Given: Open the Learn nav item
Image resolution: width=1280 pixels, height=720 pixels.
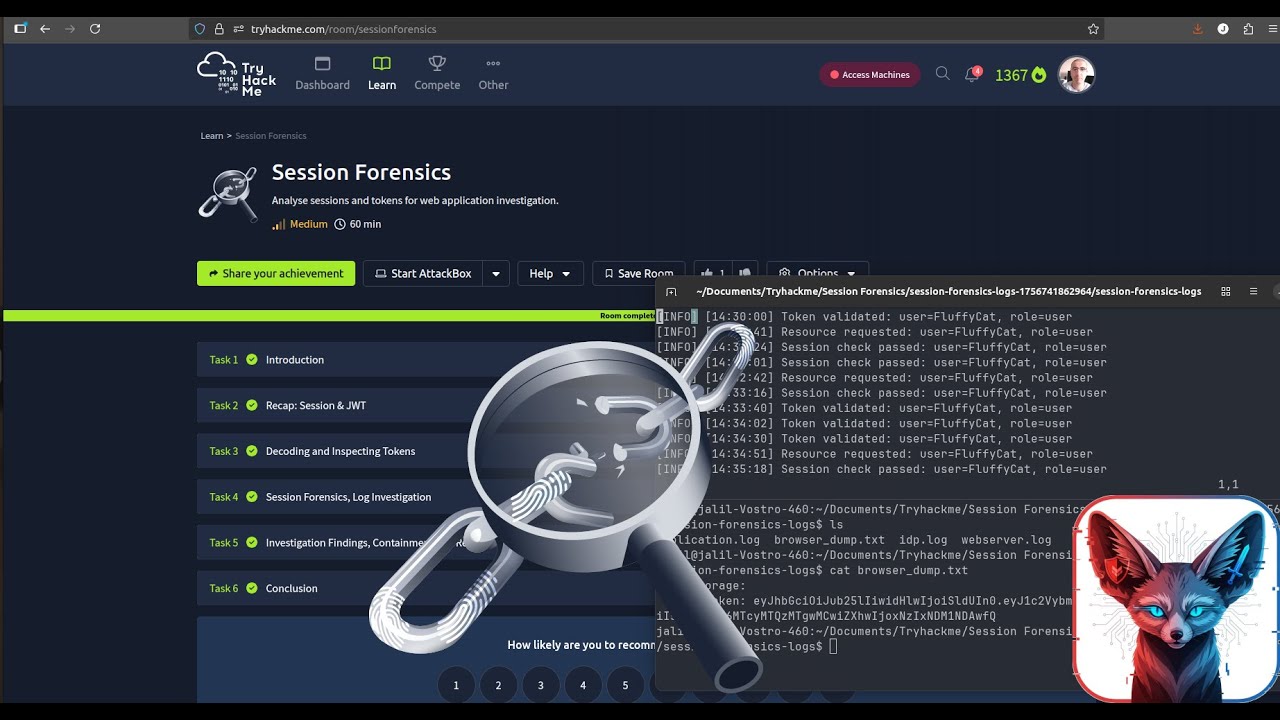Looking at the screenshot, I should click(382, 75).
